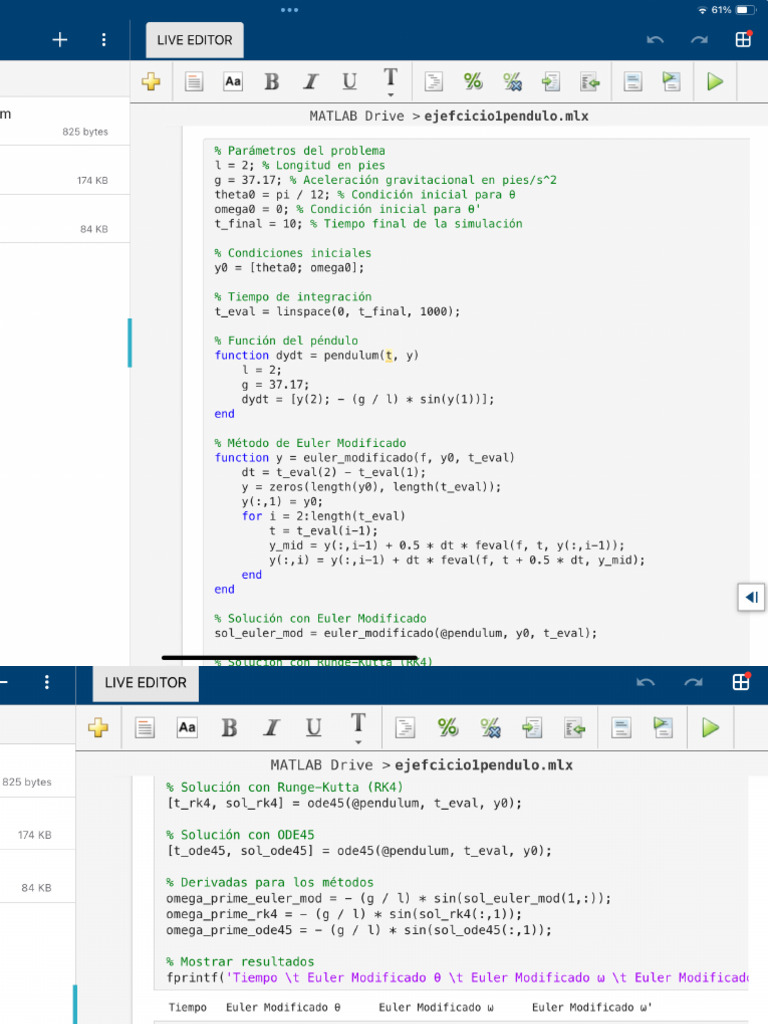
Task: Click the yellow plus insert icon in the upper toolbar
Action: tap(151, 82)
